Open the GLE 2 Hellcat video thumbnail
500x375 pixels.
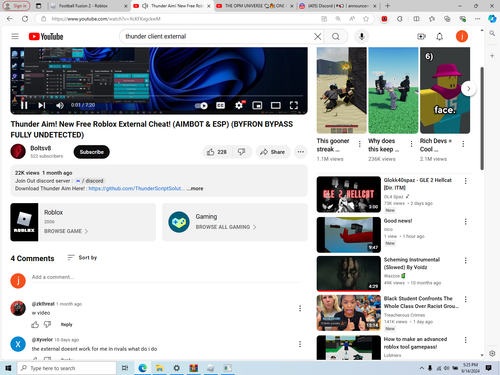[x=349, y=194]
